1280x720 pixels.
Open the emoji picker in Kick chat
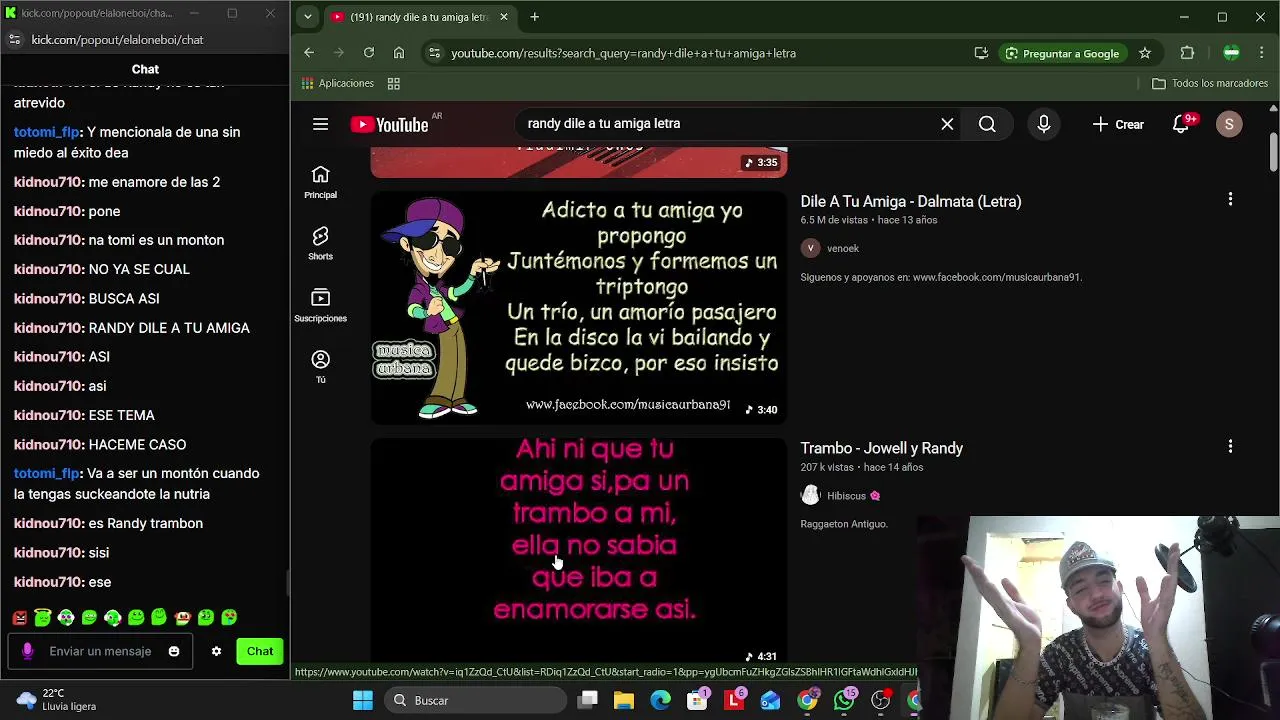click(x=174, y=651)
